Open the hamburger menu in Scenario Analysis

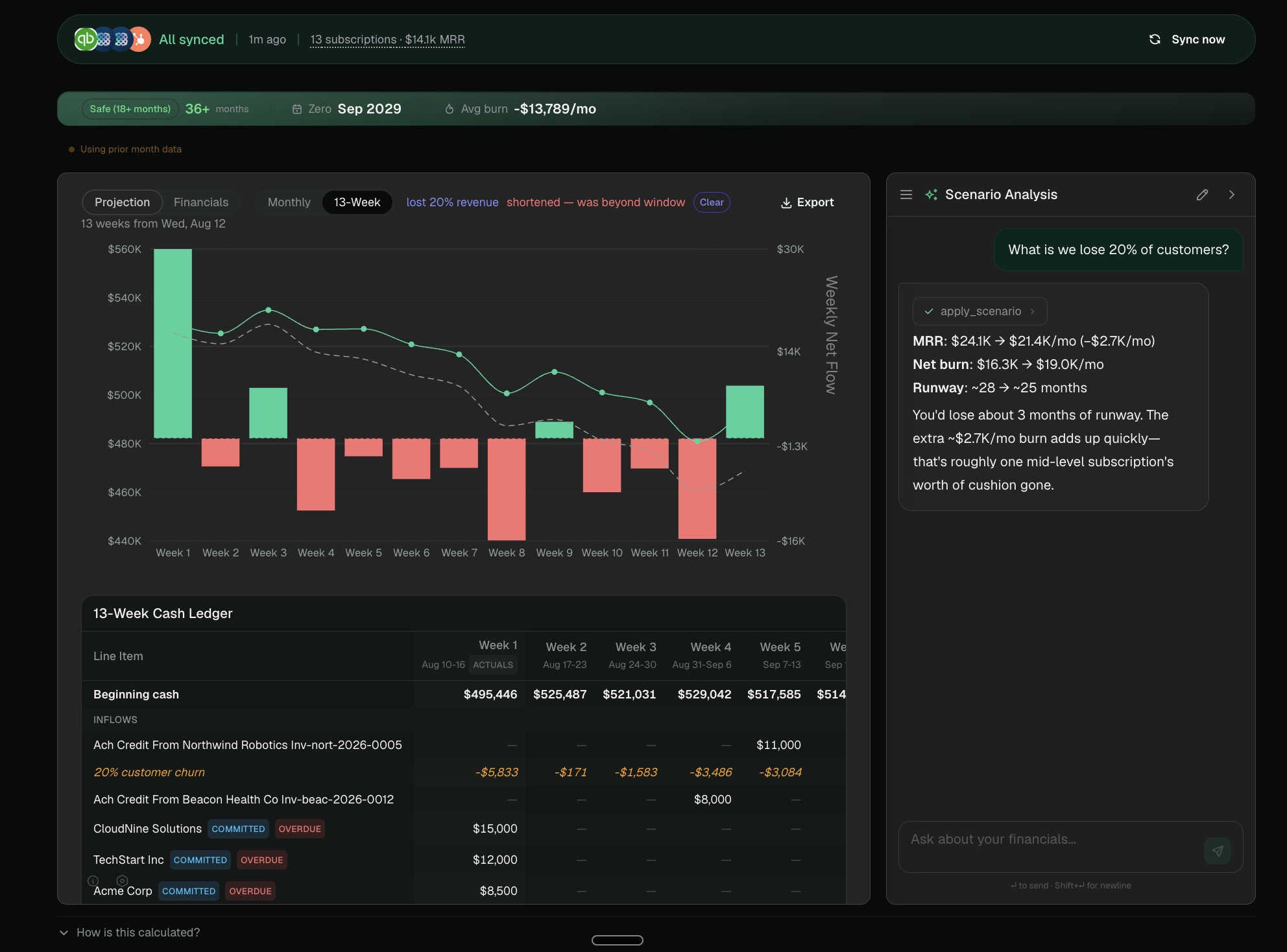(906, 195)
